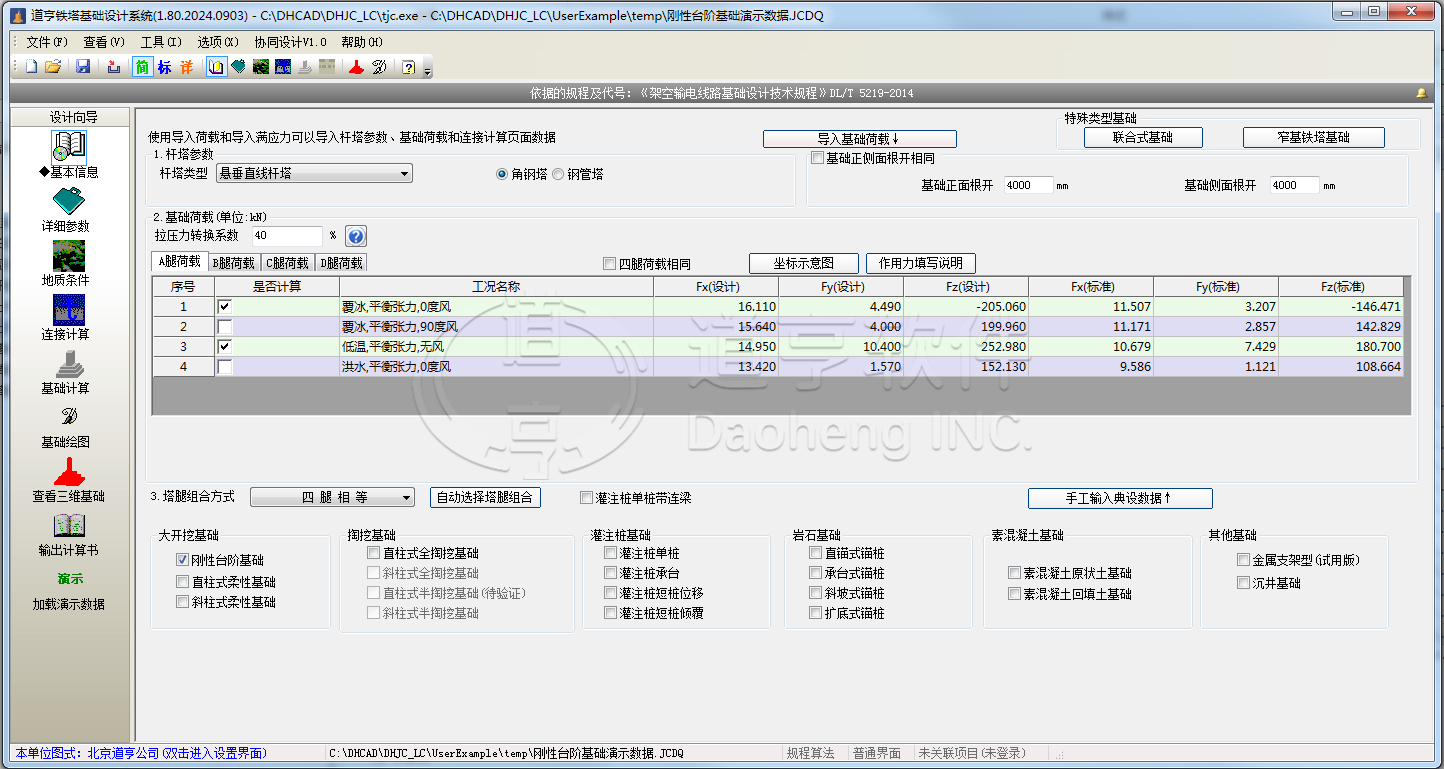
Task: Click the 作用力填写说明 button
Action: (921, 263)
